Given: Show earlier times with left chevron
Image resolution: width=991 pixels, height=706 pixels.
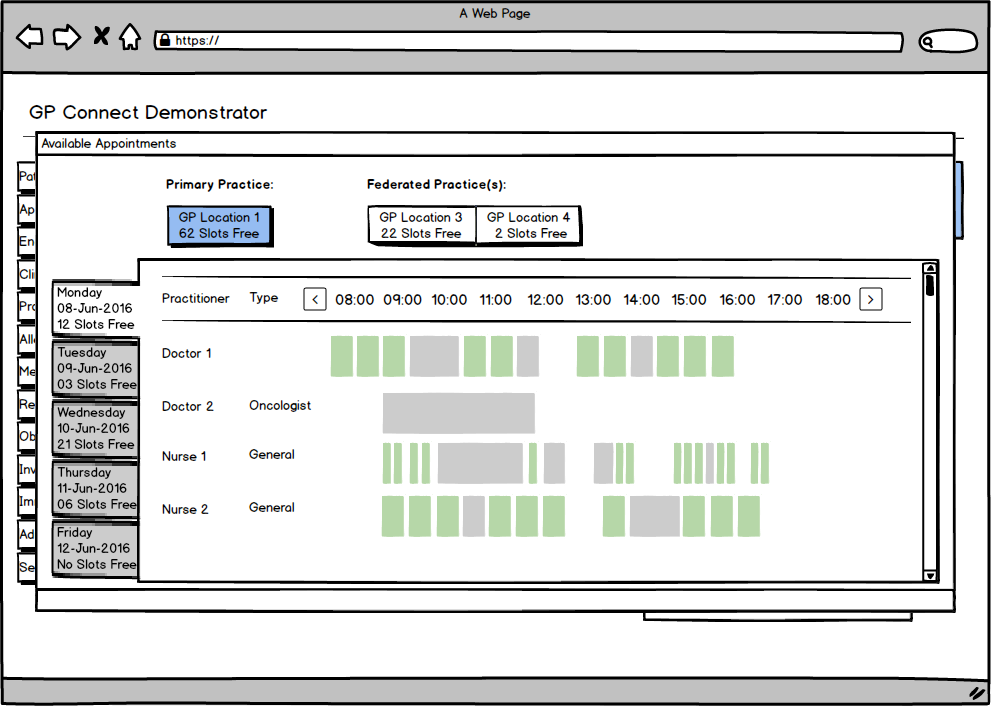Looking at the screenshot, I should coord(315,299).
